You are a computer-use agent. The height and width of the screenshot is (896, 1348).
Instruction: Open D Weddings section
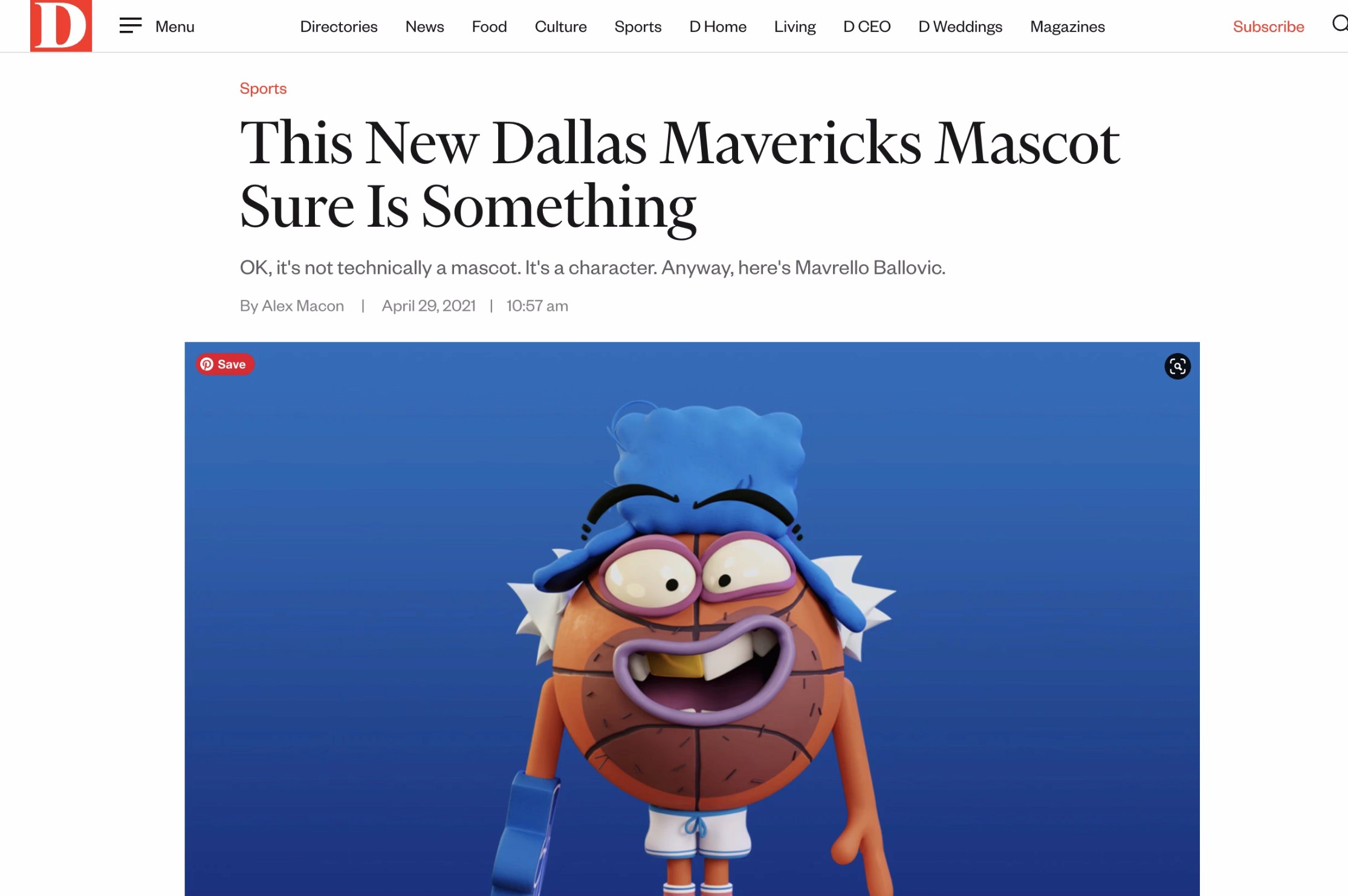(960, 27)
